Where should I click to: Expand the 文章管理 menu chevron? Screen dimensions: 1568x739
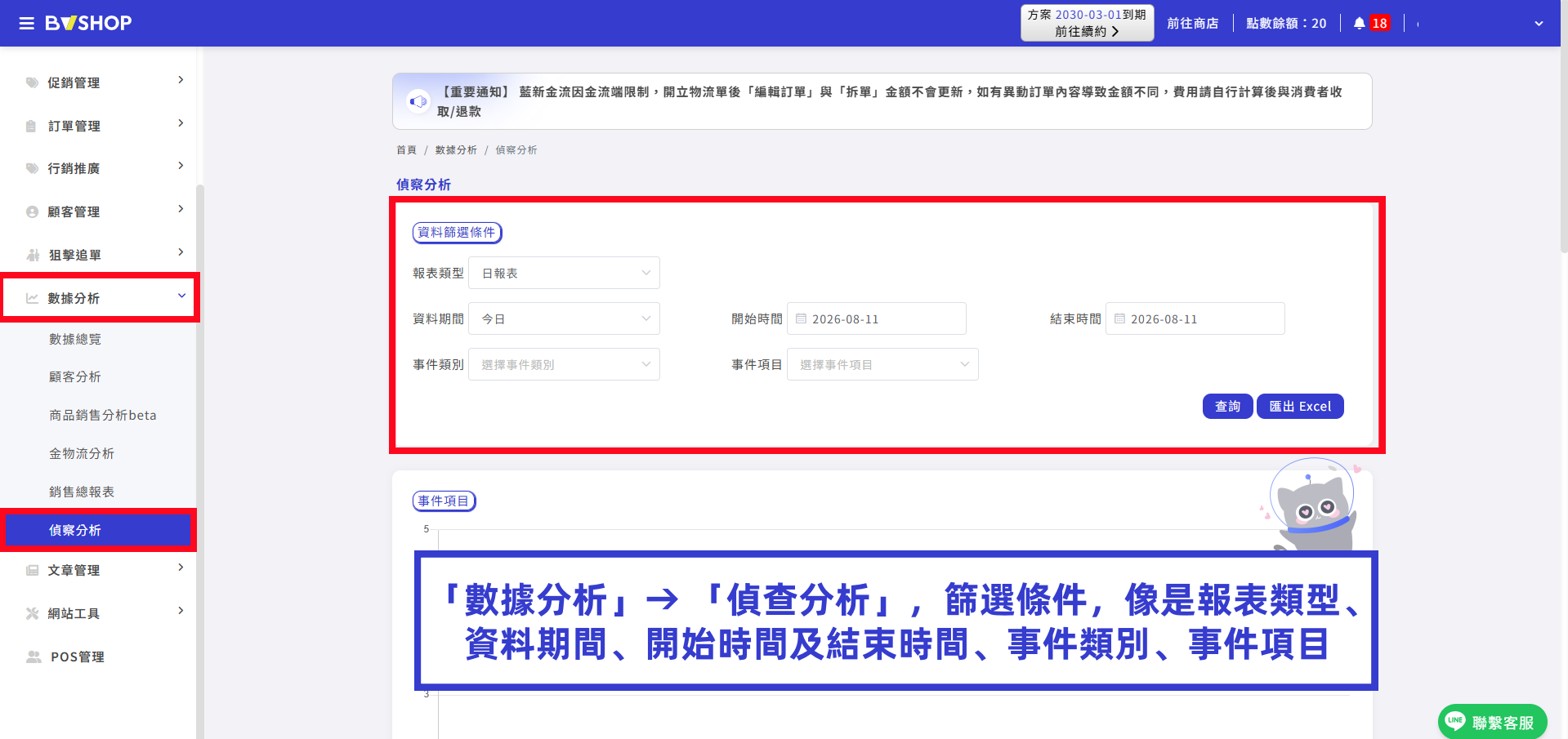[x=181, y=568]
